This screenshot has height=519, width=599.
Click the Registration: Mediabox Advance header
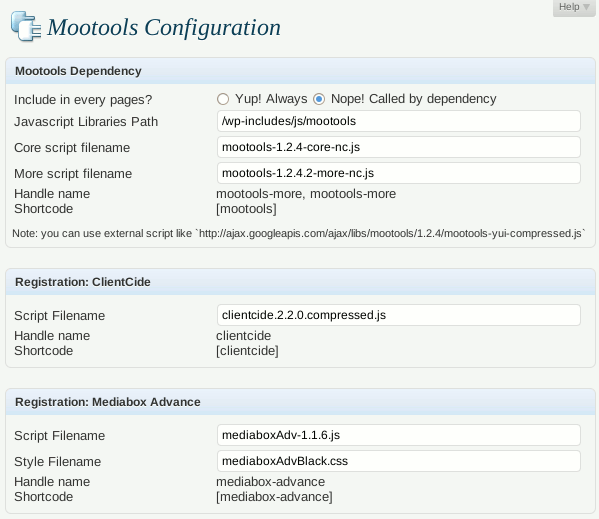coord(300,402)
